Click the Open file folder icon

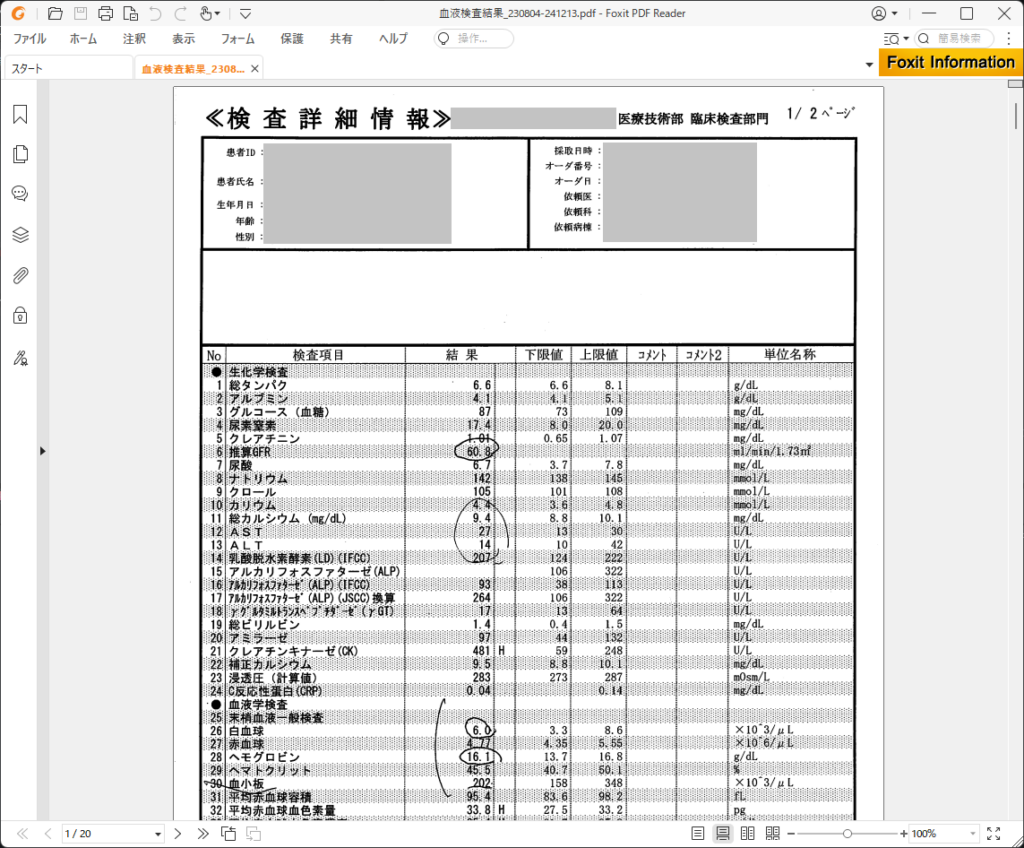pyautogui.click(x=55, y=13)
